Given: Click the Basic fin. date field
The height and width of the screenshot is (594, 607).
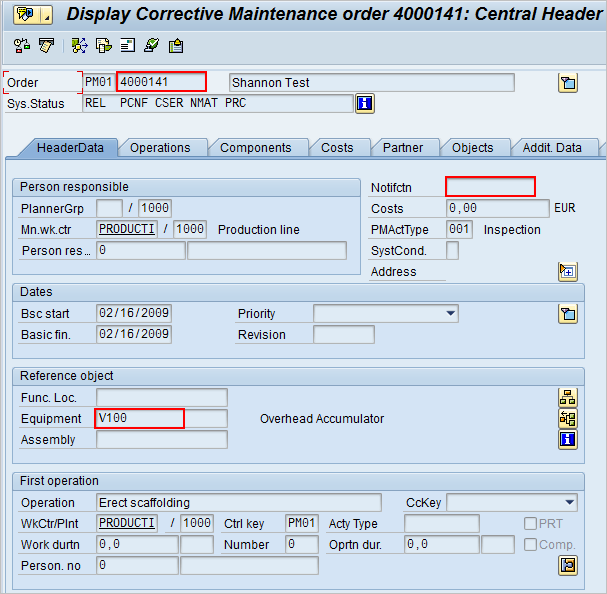Looking at the screenshot, I should (134, 334).
